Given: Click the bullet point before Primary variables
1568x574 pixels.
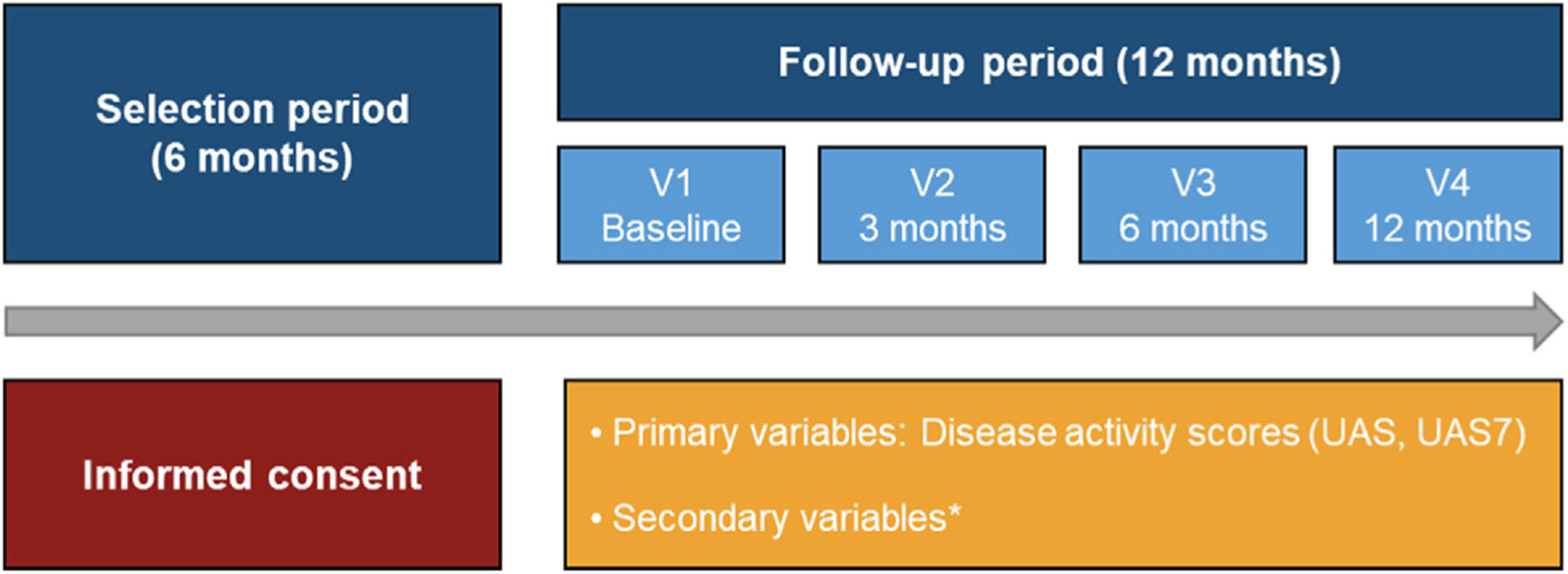Looking at the screenshot, I should (x=596, y=434).
